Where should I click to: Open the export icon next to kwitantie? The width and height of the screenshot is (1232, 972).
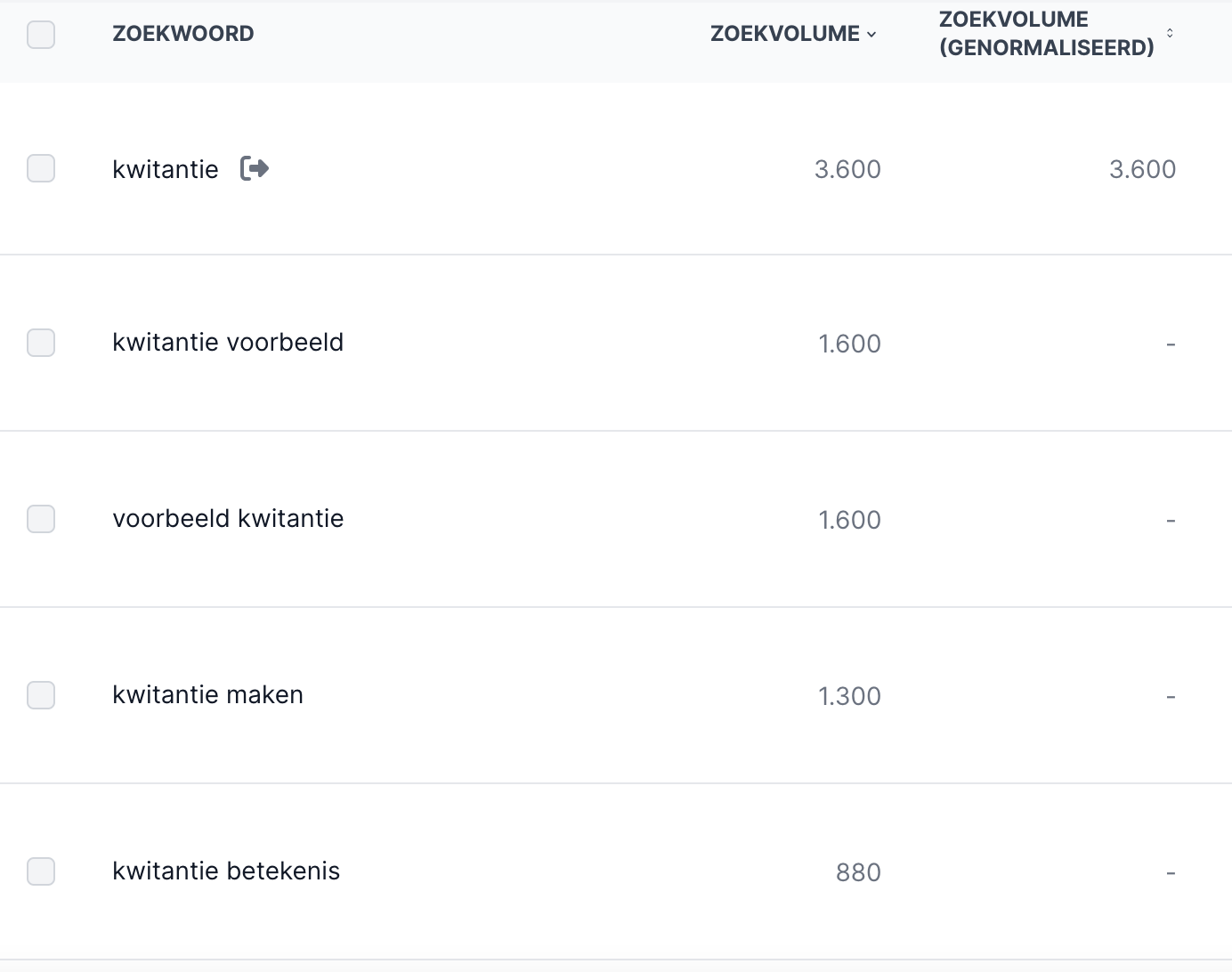pyautogui.click(x=255, y=168)
